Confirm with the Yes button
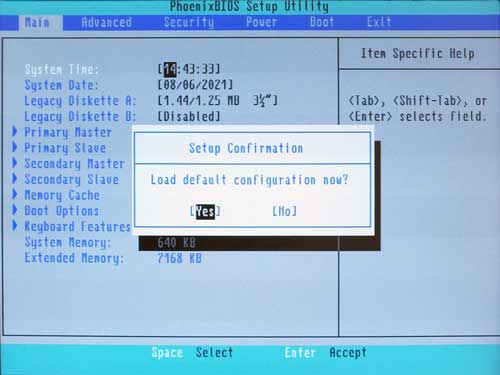Viewport: 500px width, 375px height. 205,211
